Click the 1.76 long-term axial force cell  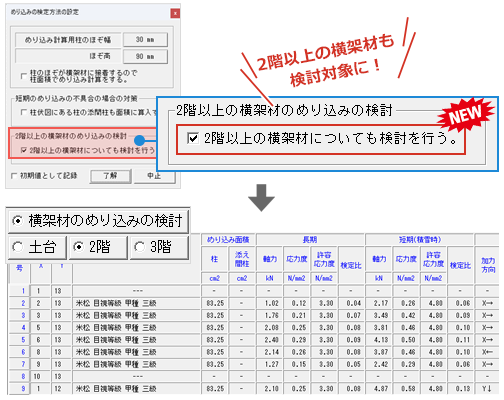pyautogui.click(x=269, y=315)
